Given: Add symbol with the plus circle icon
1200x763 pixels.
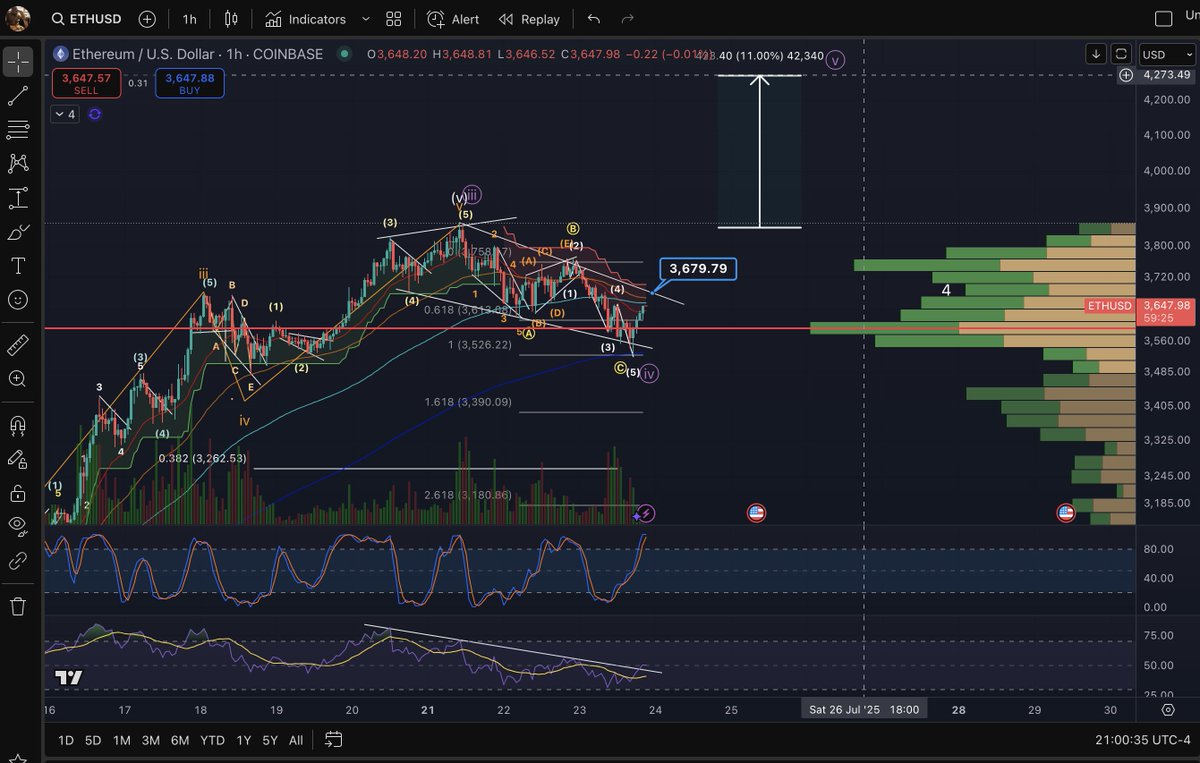Looking at the screenshot, I should click(x=147, y=19).
